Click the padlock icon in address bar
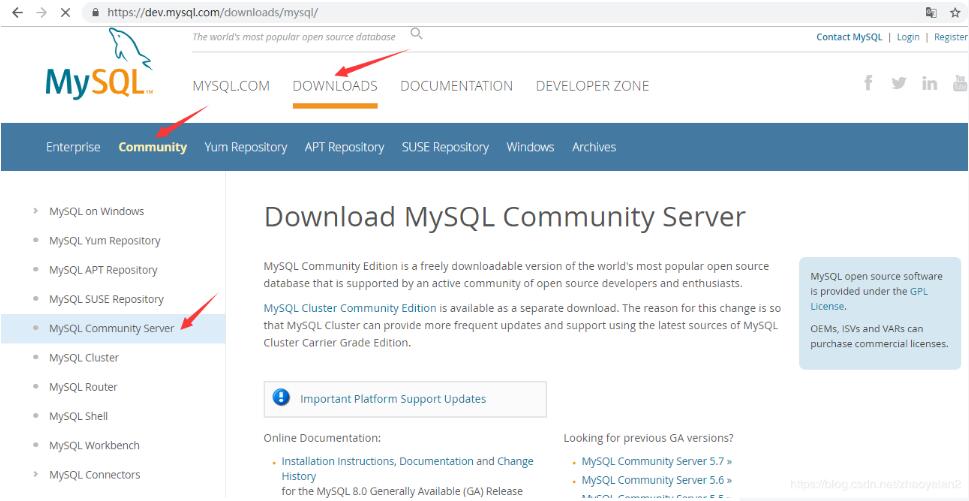 (95, 12)
